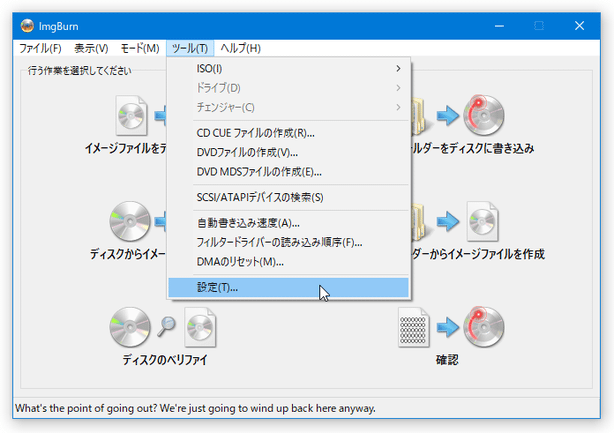Image resolution: width=614 pixels, height=433 pixels.
Task: Click the status bar quote text
Action: click(x=195, y=408)
